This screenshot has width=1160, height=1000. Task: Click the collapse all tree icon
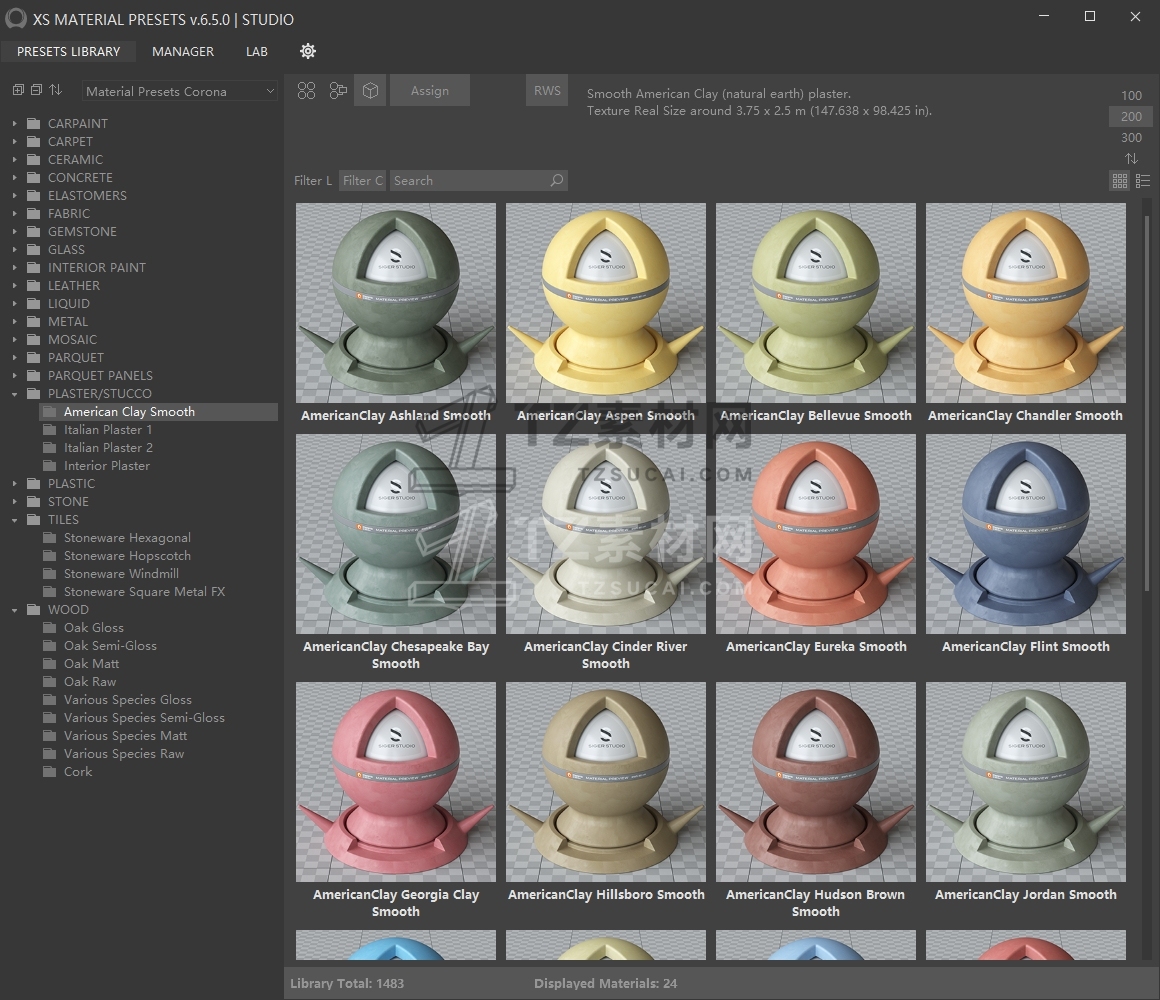click(x=36, y=90)
